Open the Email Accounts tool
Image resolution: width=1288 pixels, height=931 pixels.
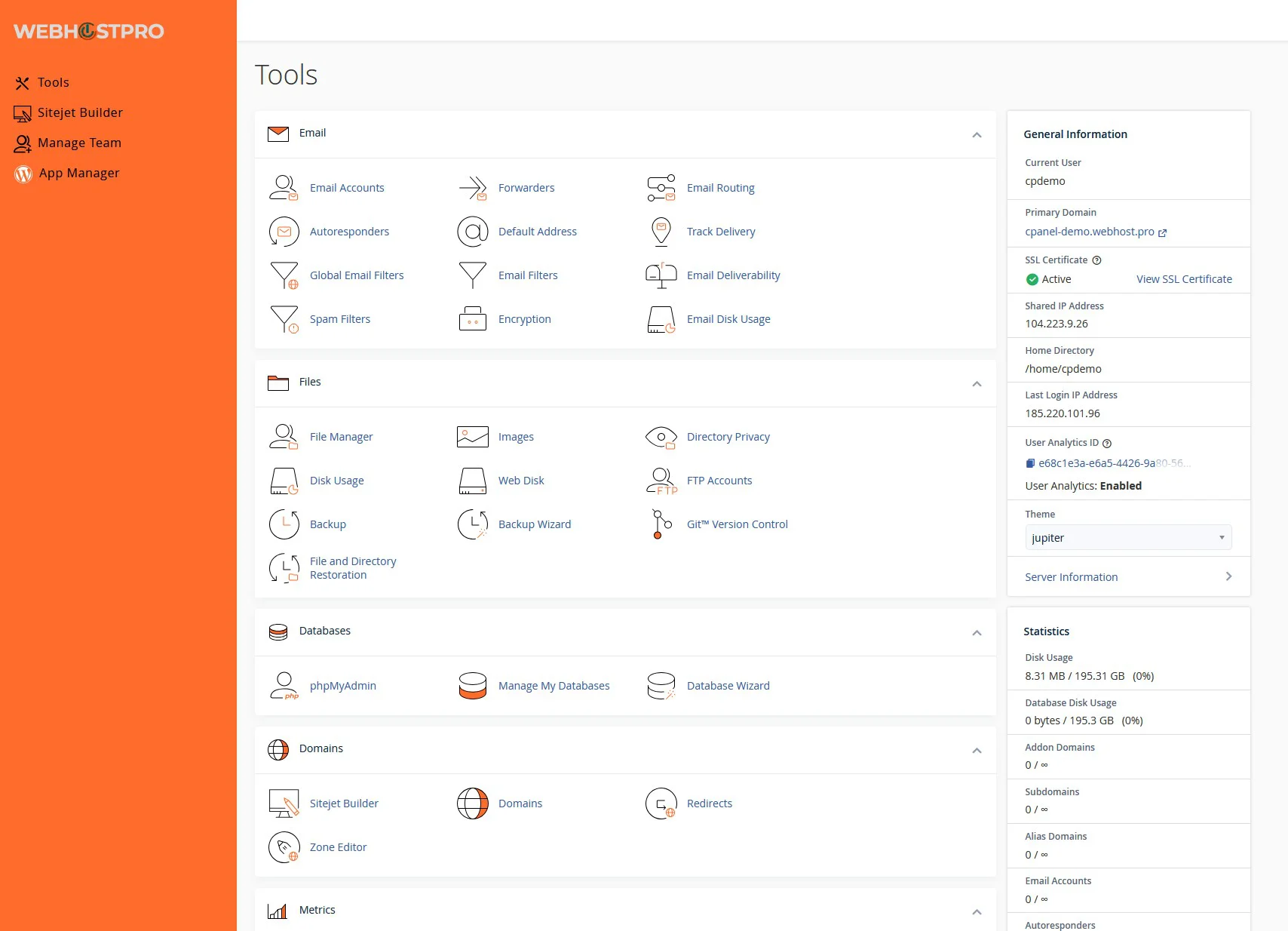pos(346,188)
